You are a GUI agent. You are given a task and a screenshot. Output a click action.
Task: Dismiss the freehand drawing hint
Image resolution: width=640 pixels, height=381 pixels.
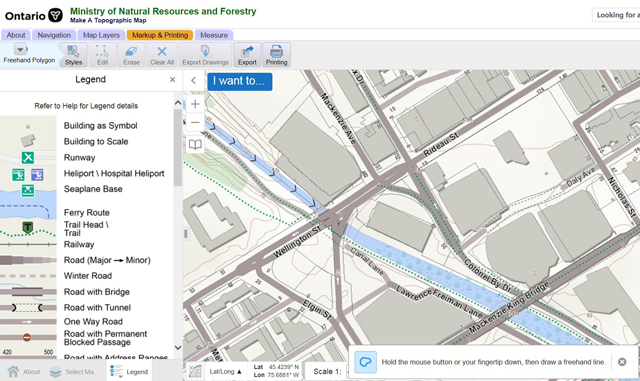click(x=622, y=362)
